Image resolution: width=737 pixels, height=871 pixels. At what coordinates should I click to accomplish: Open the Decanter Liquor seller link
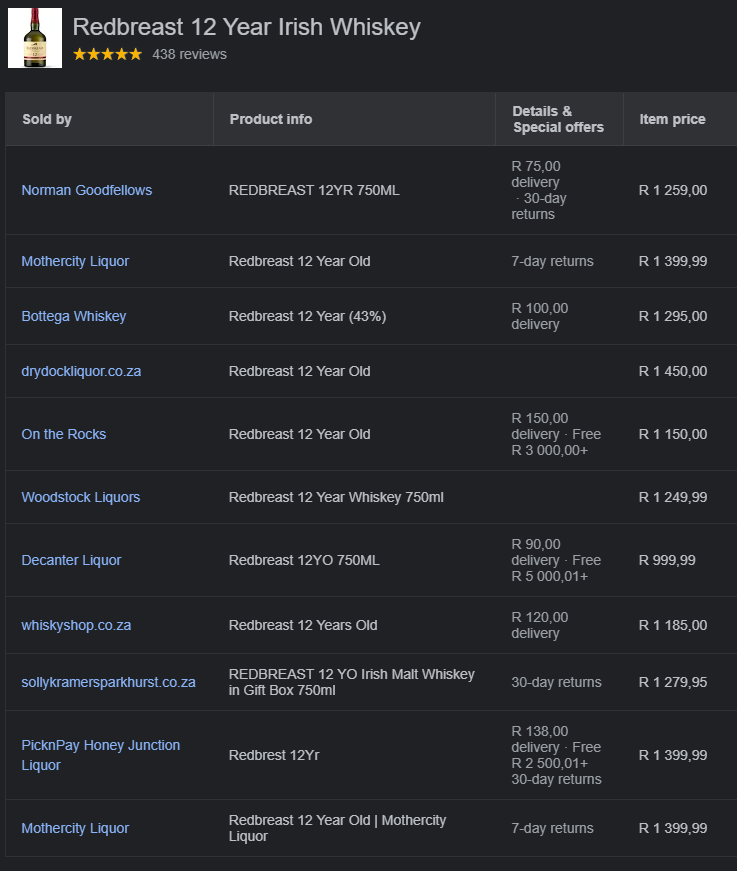(x=71, y=560)
